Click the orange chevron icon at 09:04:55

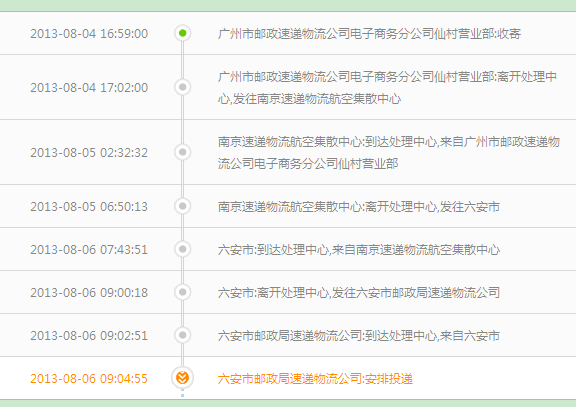coord(183,378)
